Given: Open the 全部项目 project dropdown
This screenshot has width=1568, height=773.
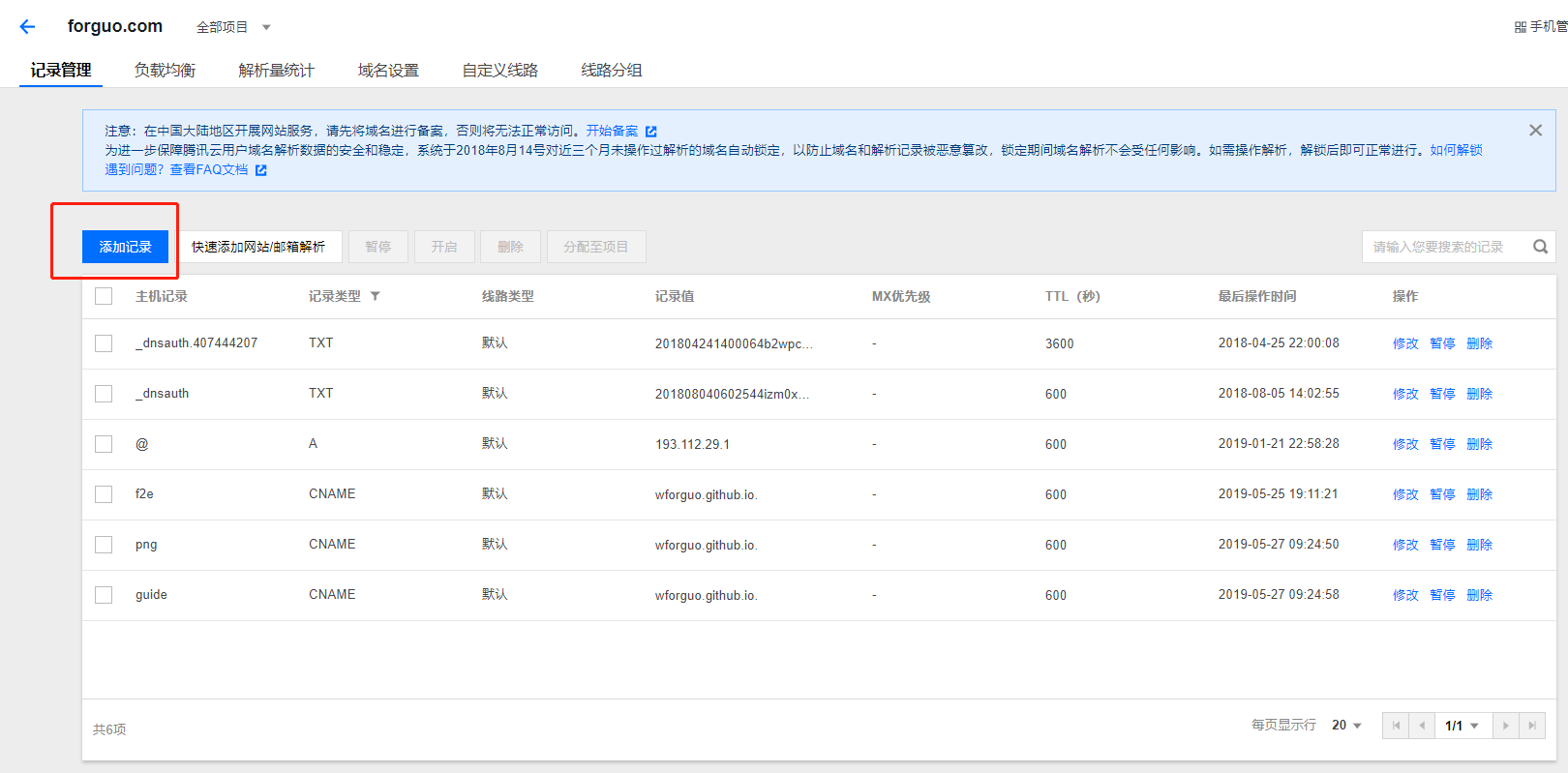Looking at the screenshot, I should 233,27.
